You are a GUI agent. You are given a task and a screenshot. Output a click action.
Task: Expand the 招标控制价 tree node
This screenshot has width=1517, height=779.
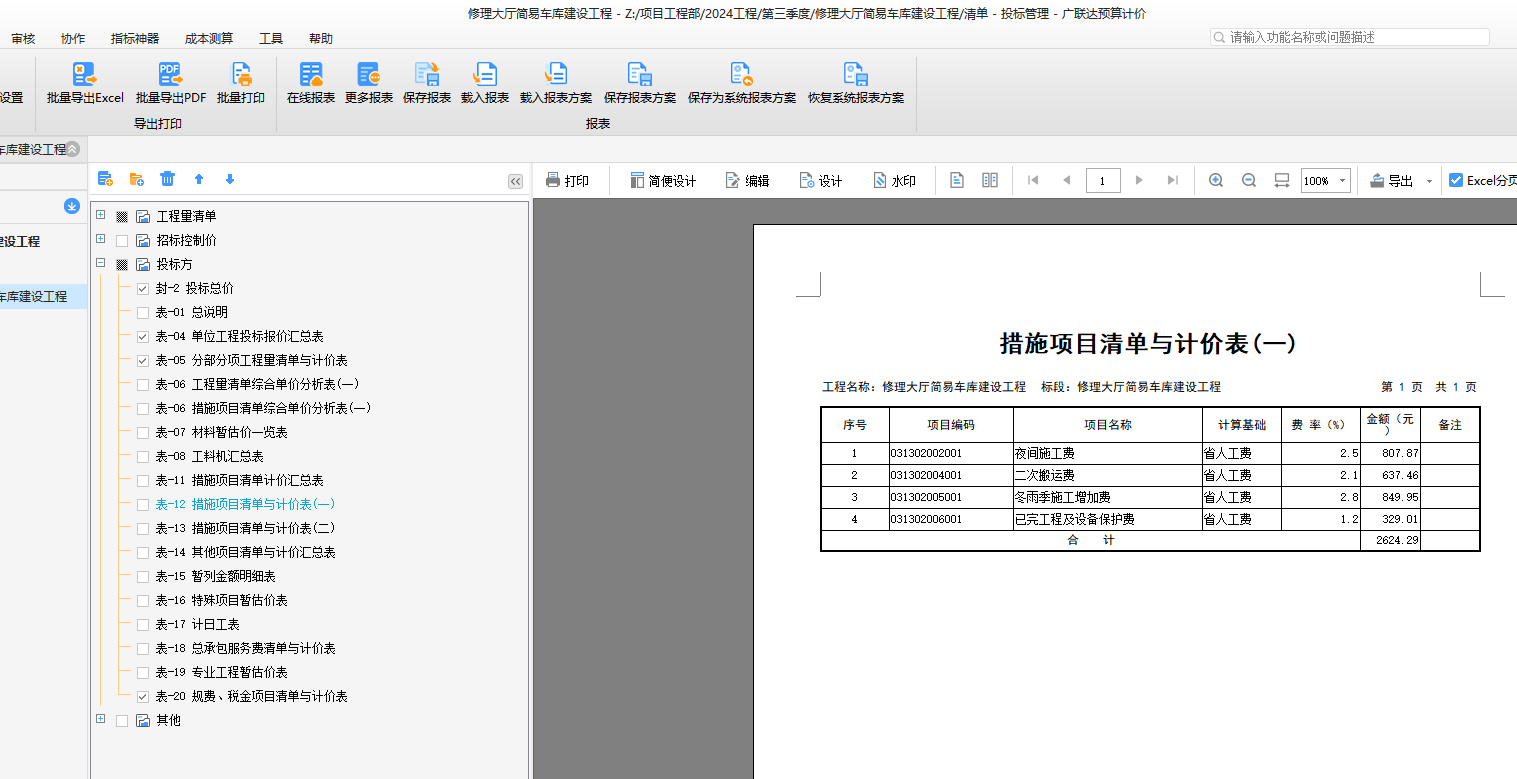point(100,239)
